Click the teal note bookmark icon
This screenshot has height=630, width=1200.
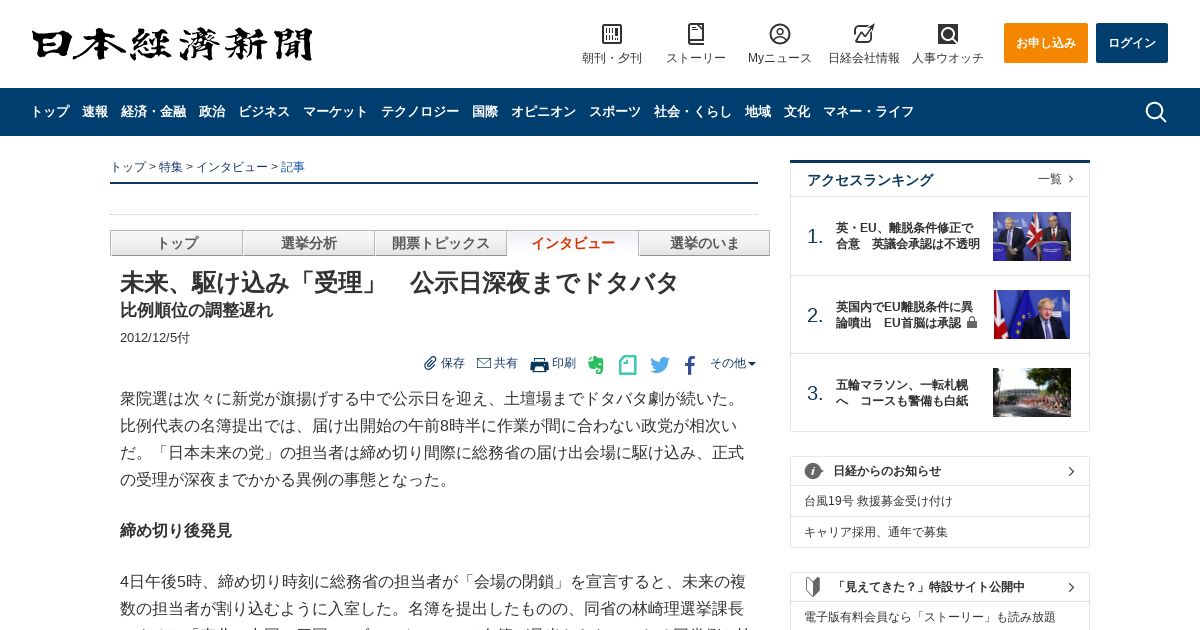(627, 365)
